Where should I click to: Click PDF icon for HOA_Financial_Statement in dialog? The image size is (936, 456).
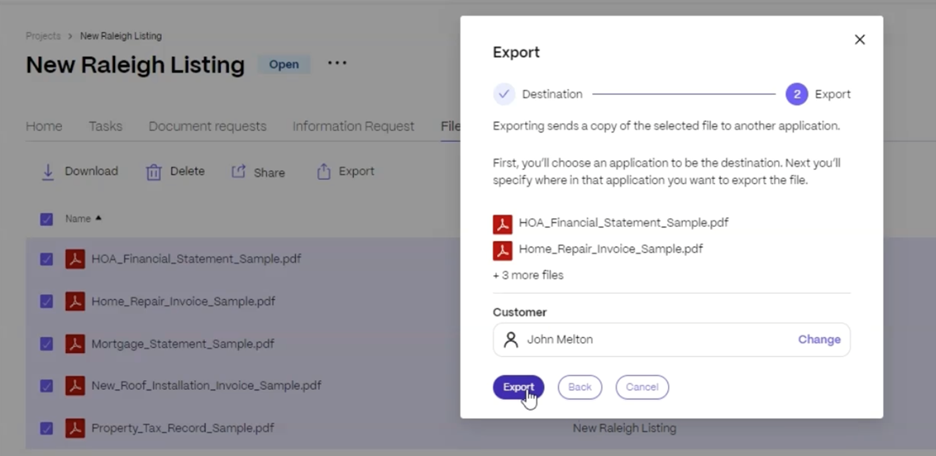pyautogui.click(x=503, y=224)
